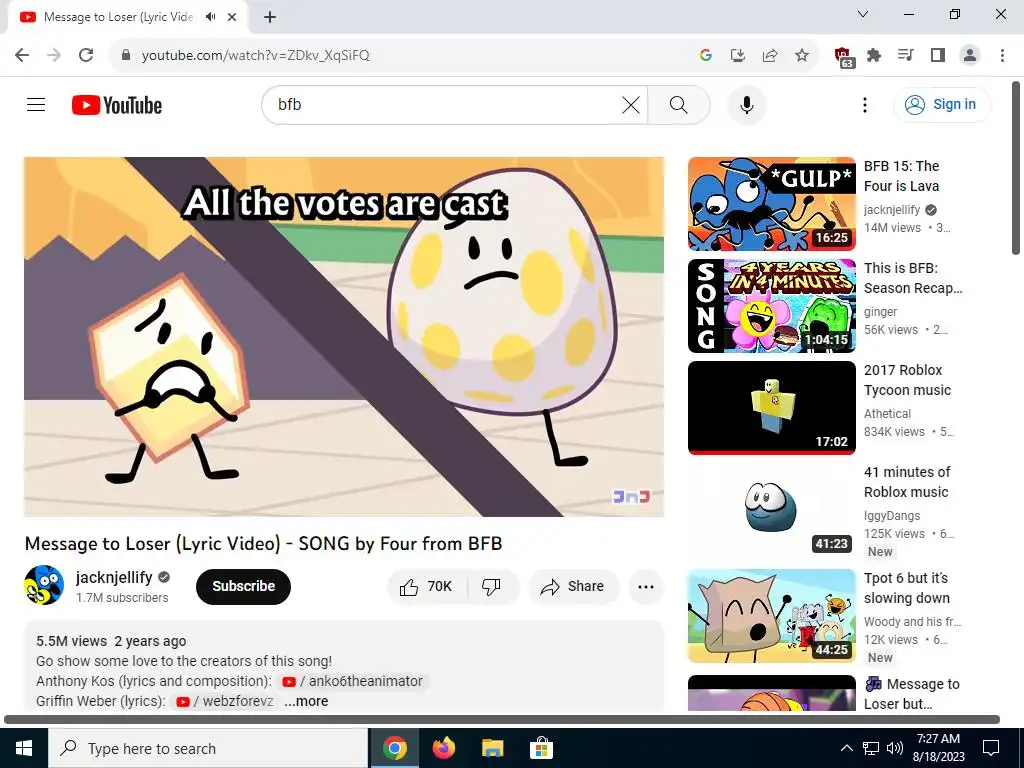
Task: Open Chrome from the taskbar
Action: tap(394, 748)
